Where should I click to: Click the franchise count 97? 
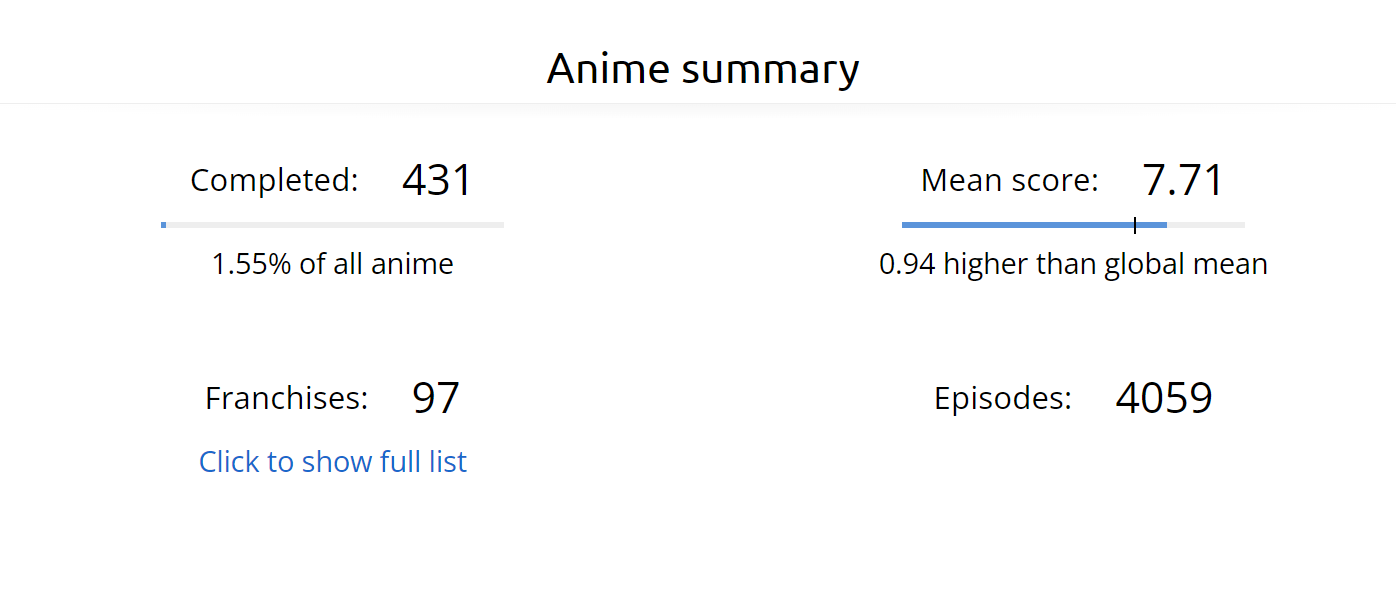[x=435, y=398]
